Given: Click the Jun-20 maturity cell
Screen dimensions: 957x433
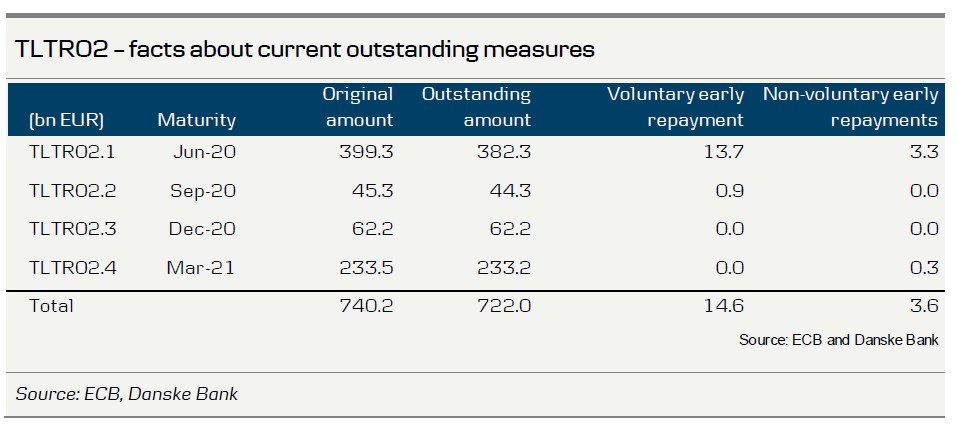Looking at the screenshot, I should 206,153.
